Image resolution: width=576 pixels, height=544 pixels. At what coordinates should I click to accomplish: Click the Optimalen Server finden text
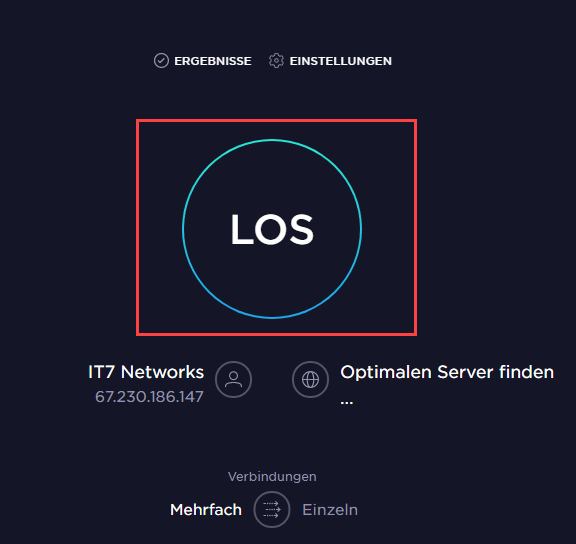(447, 372)
